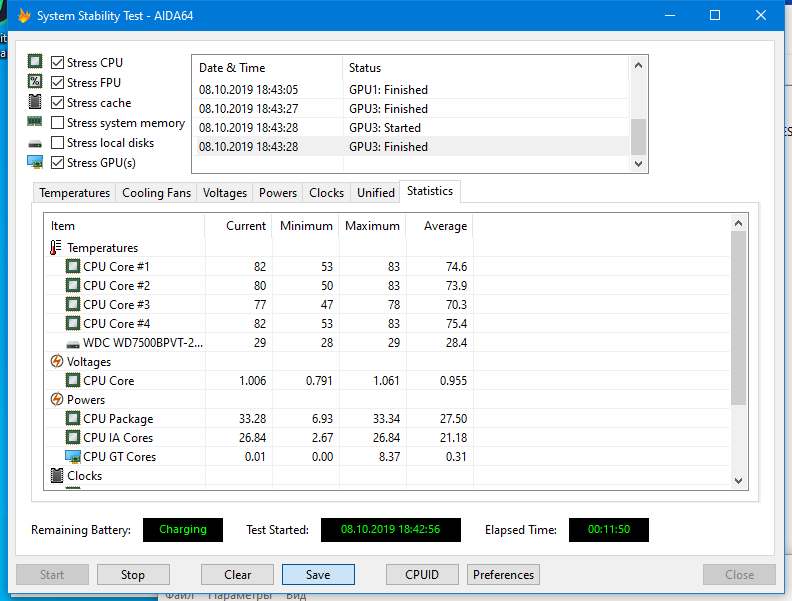Click the Current column header

(238, 226)
